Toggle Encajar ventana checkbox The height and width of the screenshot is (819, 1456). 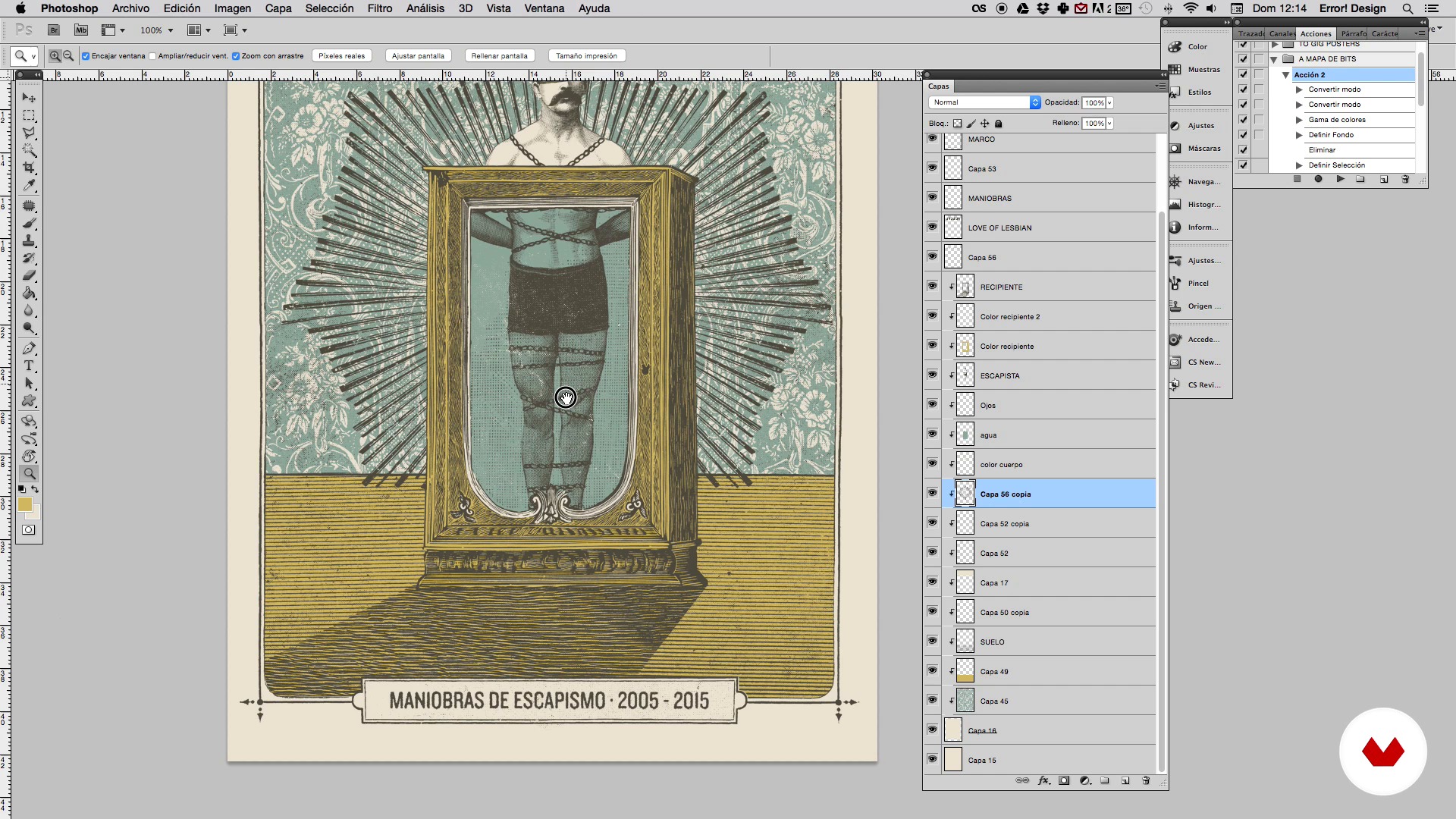click(86, 56)
